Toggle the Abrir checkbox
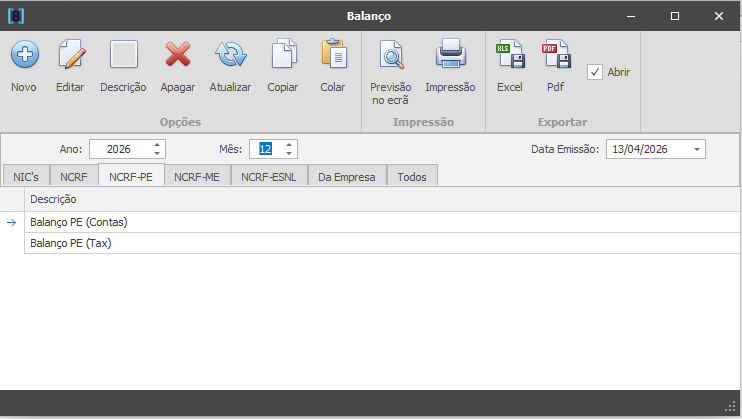Image resolution: width=742 pixels, height=419 pixels. click(x=595, y=72)
